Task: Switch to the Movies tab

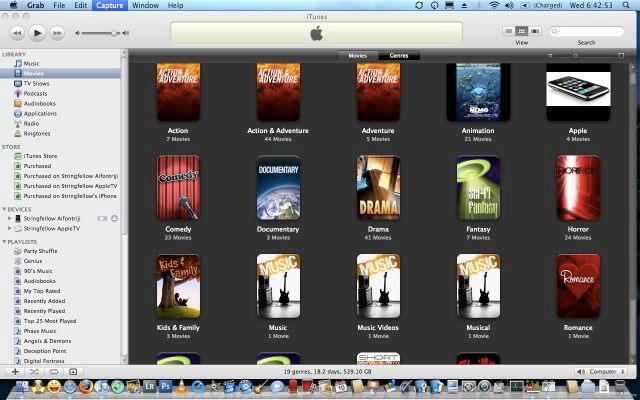Action: (357, 55)
